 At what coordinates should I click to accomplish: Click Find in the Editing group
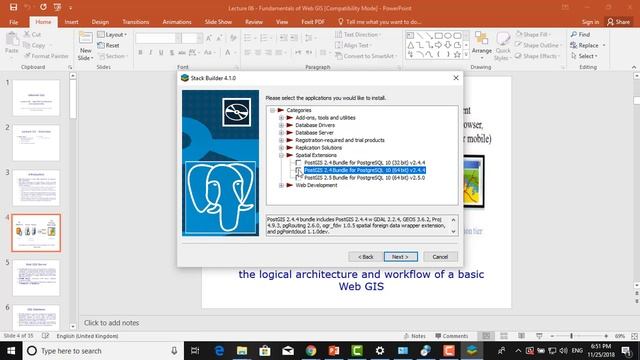(581, 35)
